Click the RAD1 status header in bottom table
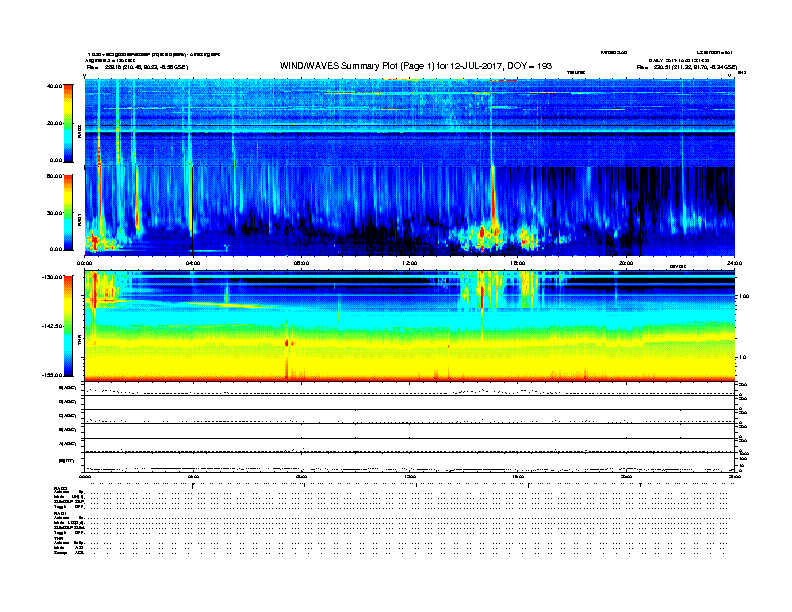The width and height of the screenshot is (792, 612). 61,514
